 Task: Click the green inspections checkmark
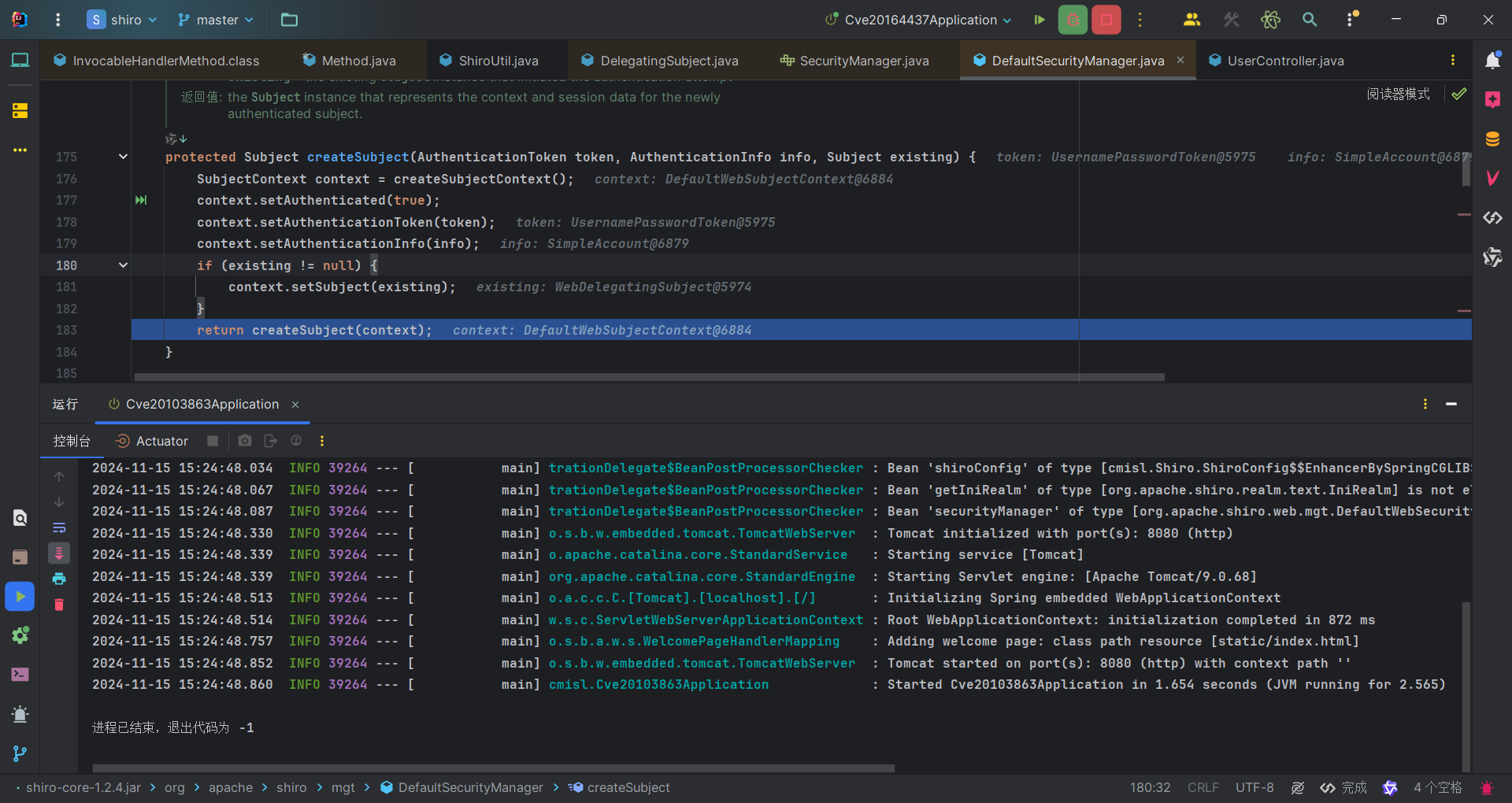pyautogui.click(x=1459, y=94)
